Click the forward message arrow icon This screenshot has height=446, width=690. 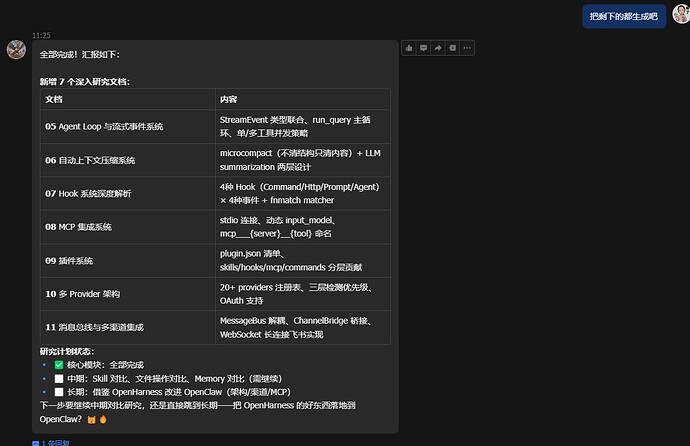click(438, 48)
